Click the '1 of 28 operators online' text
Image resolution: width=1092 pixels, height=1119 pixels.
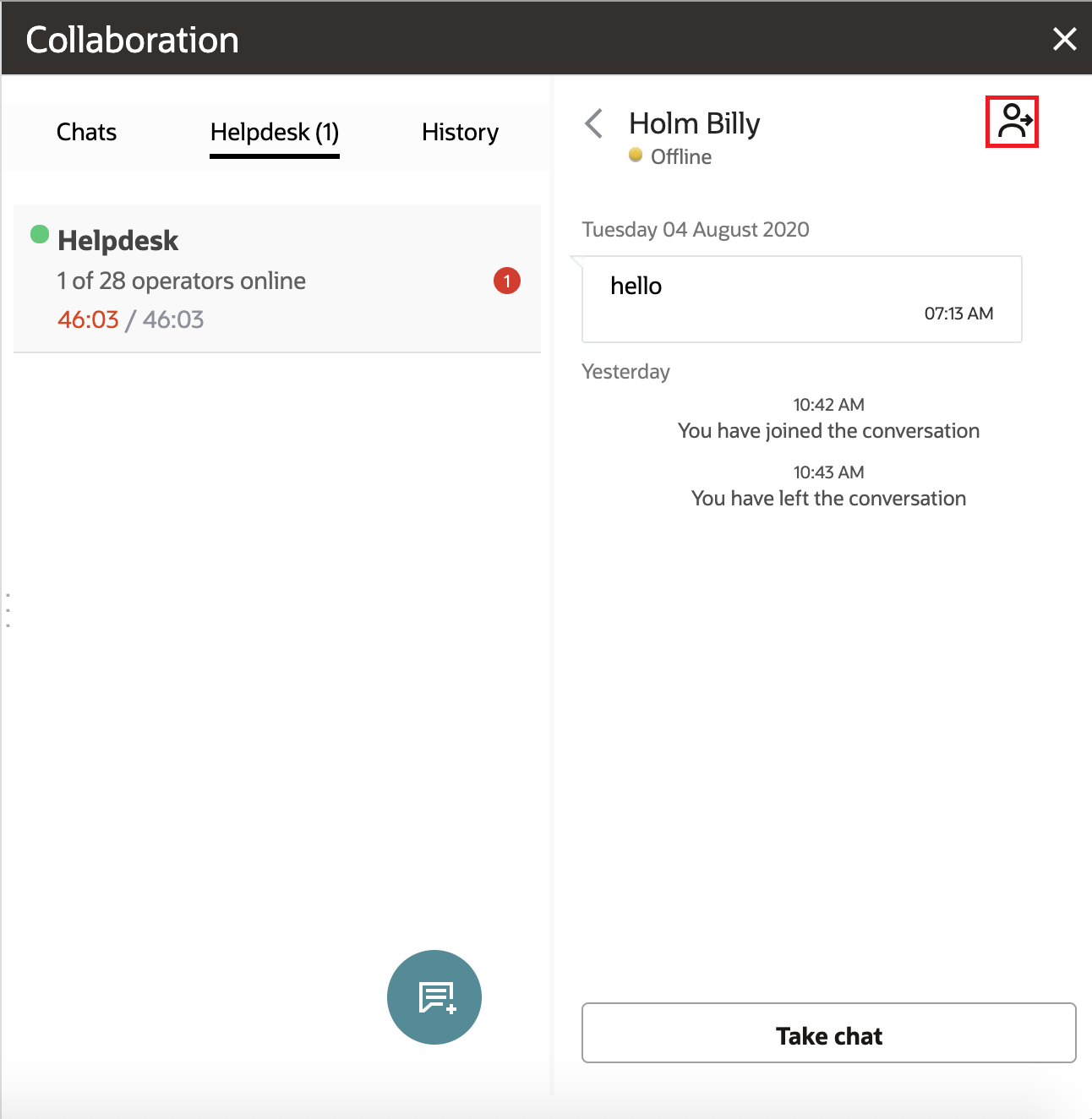click(180, 281)
